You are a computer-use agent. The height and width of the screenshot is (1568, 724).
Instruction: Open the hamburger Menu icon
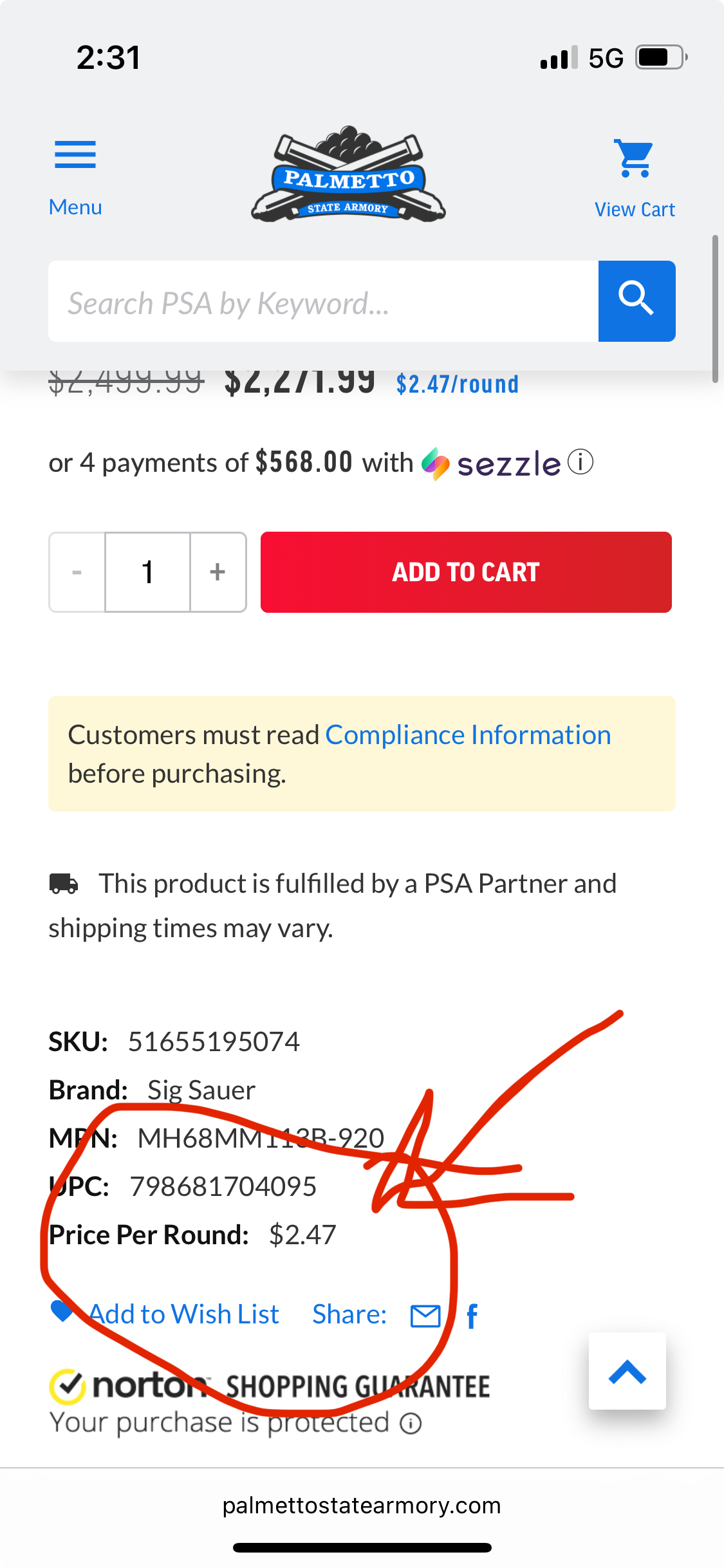coord(75,154)
